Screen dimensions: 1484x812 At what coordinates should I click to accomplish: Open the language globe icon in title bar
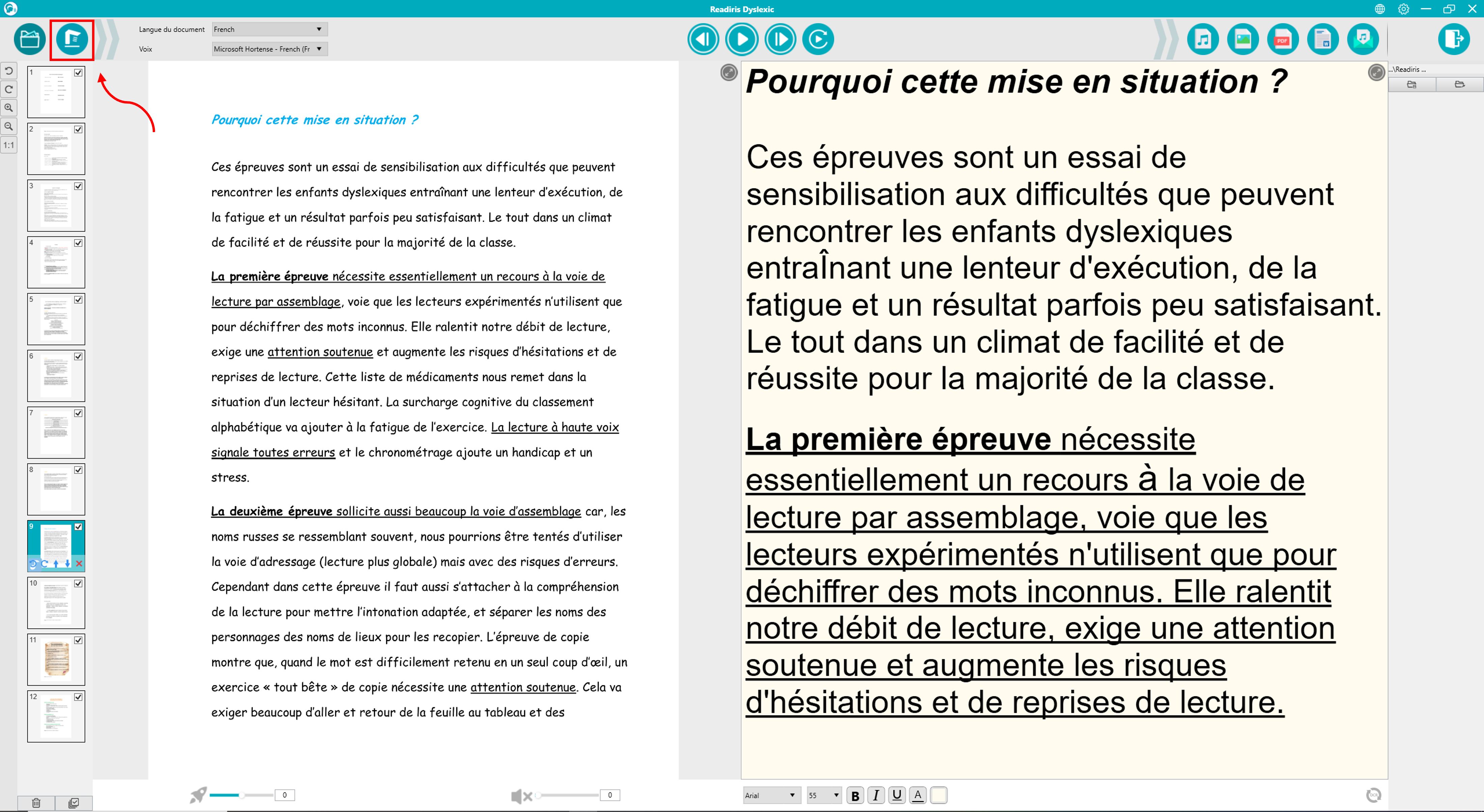click(1380, 9)
